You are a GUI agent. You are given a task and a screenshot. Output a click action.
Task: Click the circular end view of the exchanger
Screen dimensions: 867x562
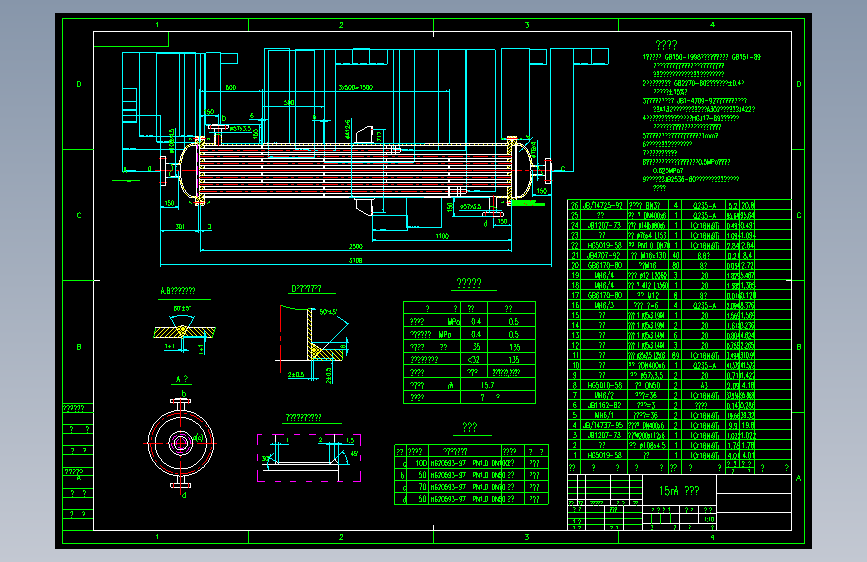coord(181,443)
